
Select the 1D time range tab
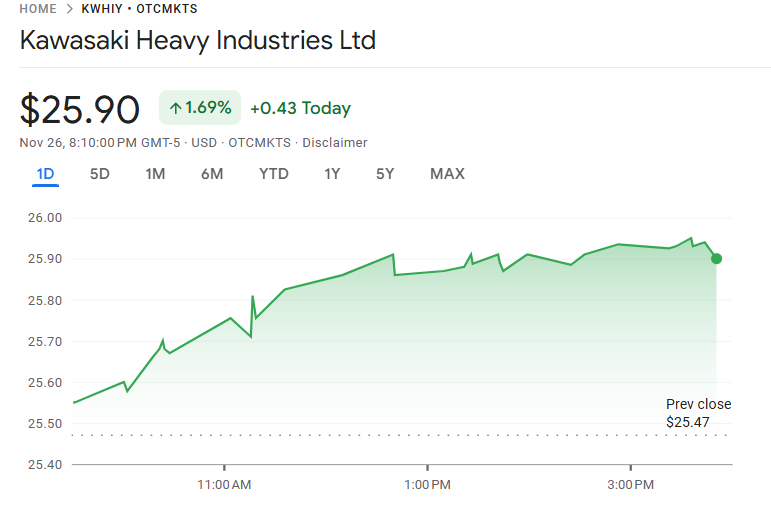(45, 174)
